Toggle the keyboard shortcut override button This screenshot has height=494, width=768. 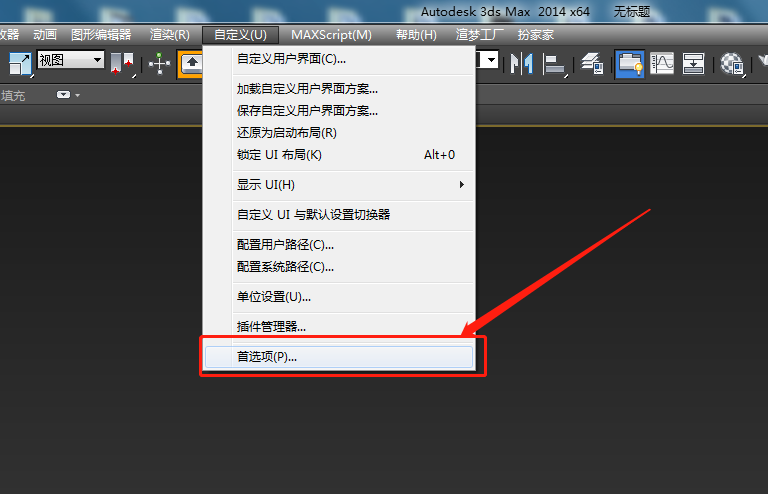(191, 64)
